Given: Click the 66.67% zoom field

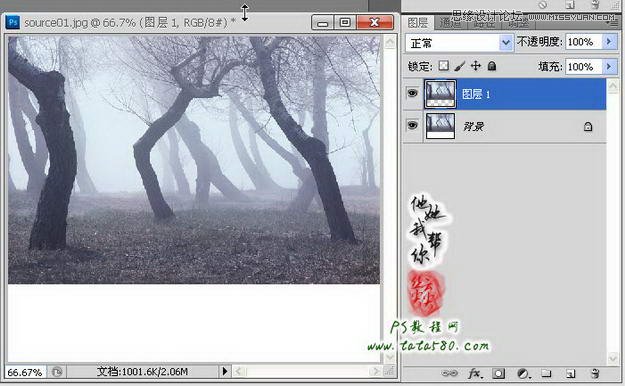Looking at the screenshot, I should [25, 372].
